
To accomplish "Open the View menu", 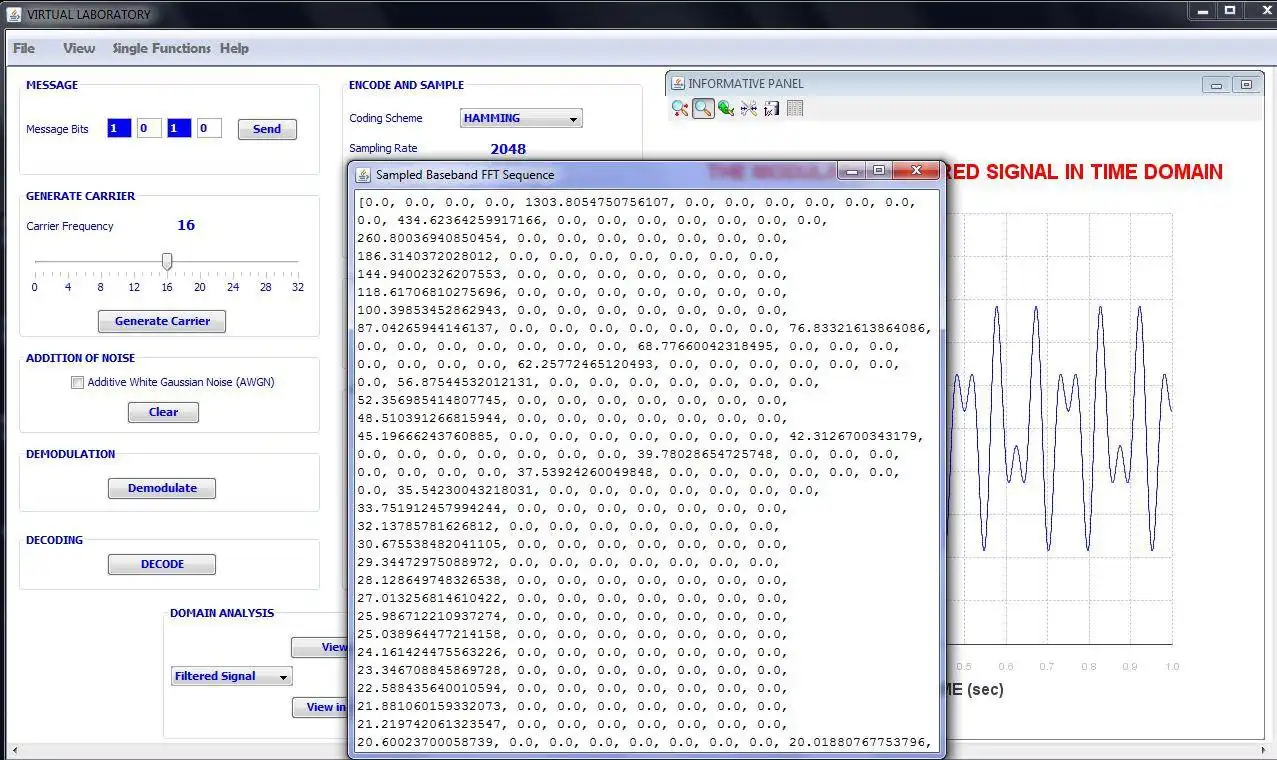I will 78,48.
